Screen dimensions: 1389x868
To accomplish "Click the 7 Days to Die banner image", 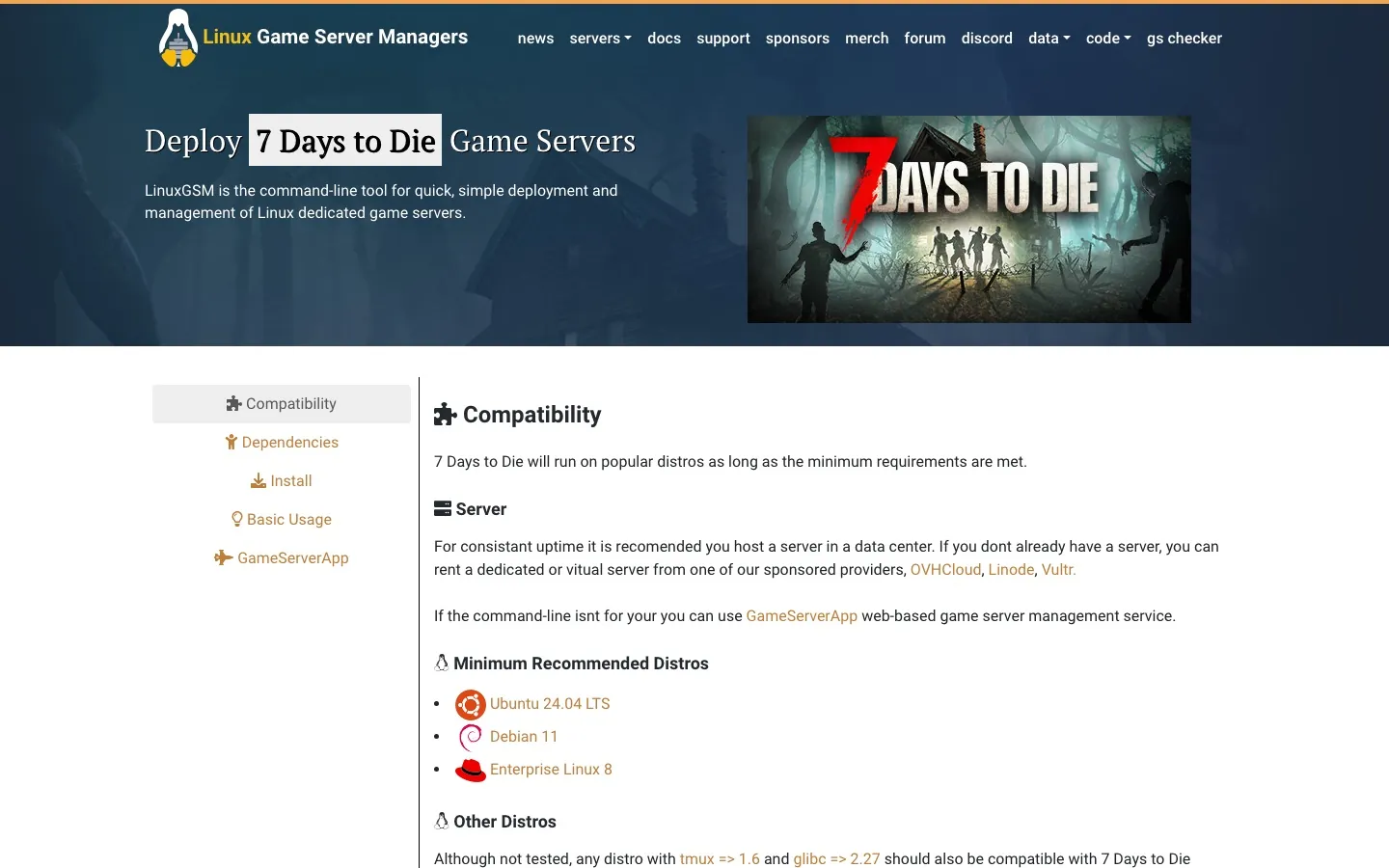I will tap(969, 220).
